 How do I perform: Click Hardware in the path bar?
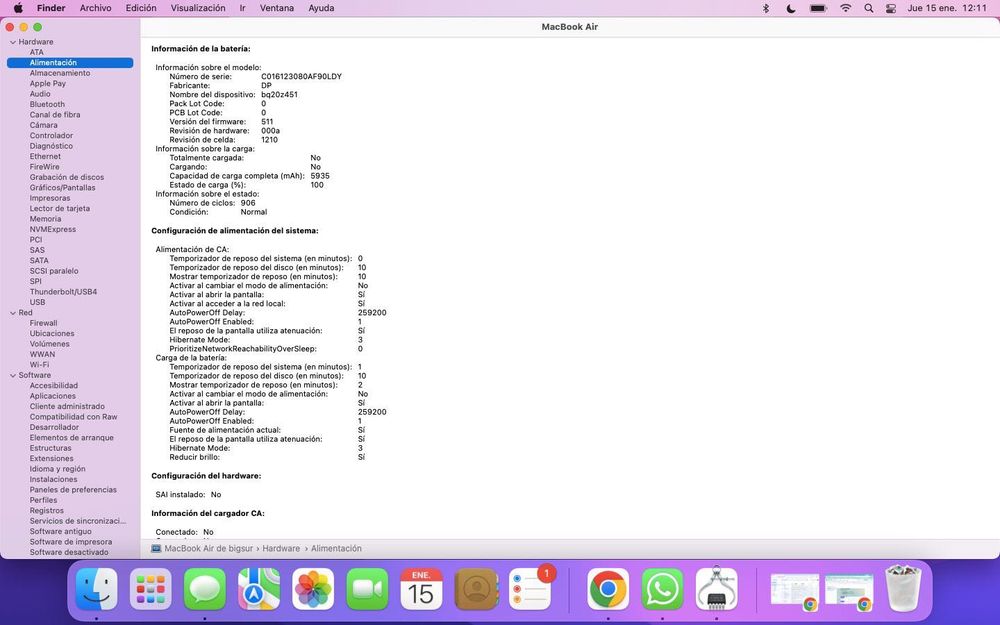[281, 548]
